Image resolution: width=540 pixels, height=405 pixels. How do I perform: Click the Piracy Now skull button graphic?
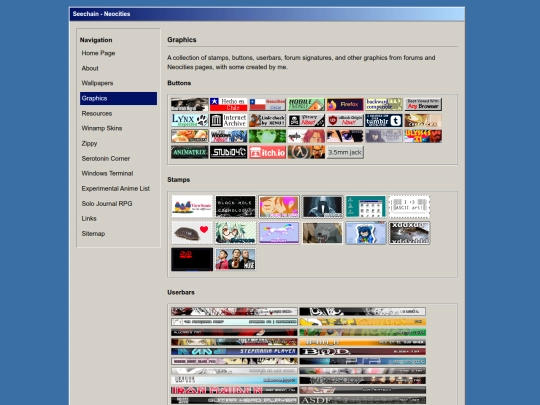306,120
